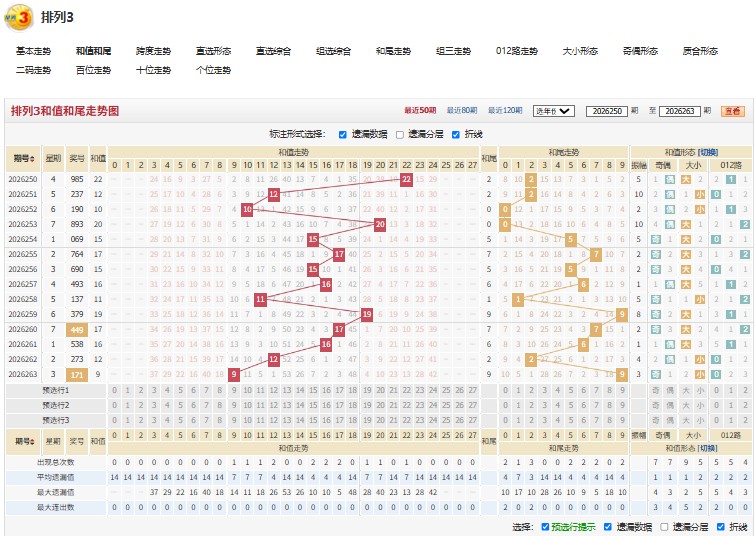The image size is (756, 536).
Task: Click the 排列3 ball logo
Action: pyautogui.click(x=18, y=17)
